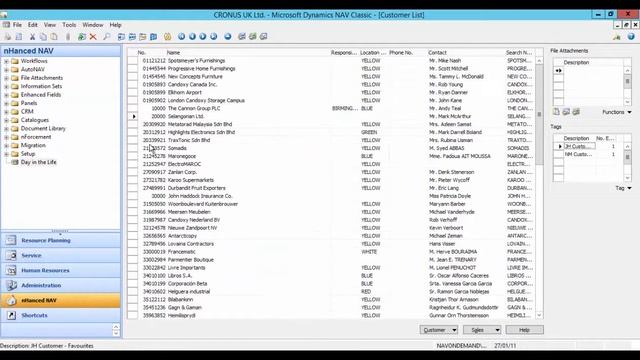The image size is (640, 360).
Task: Open the Sales dropdown button
Action: pos(482,330)
